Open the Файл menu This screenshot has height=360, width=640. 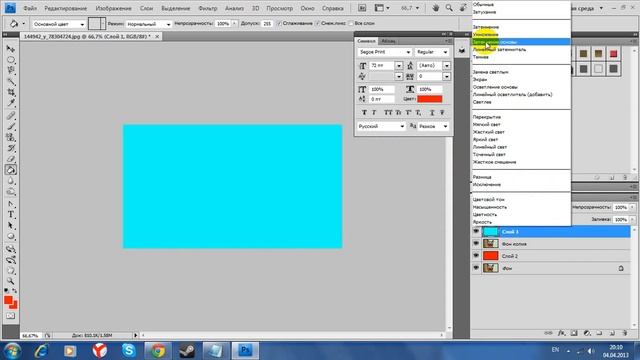[x=30, y=8]
